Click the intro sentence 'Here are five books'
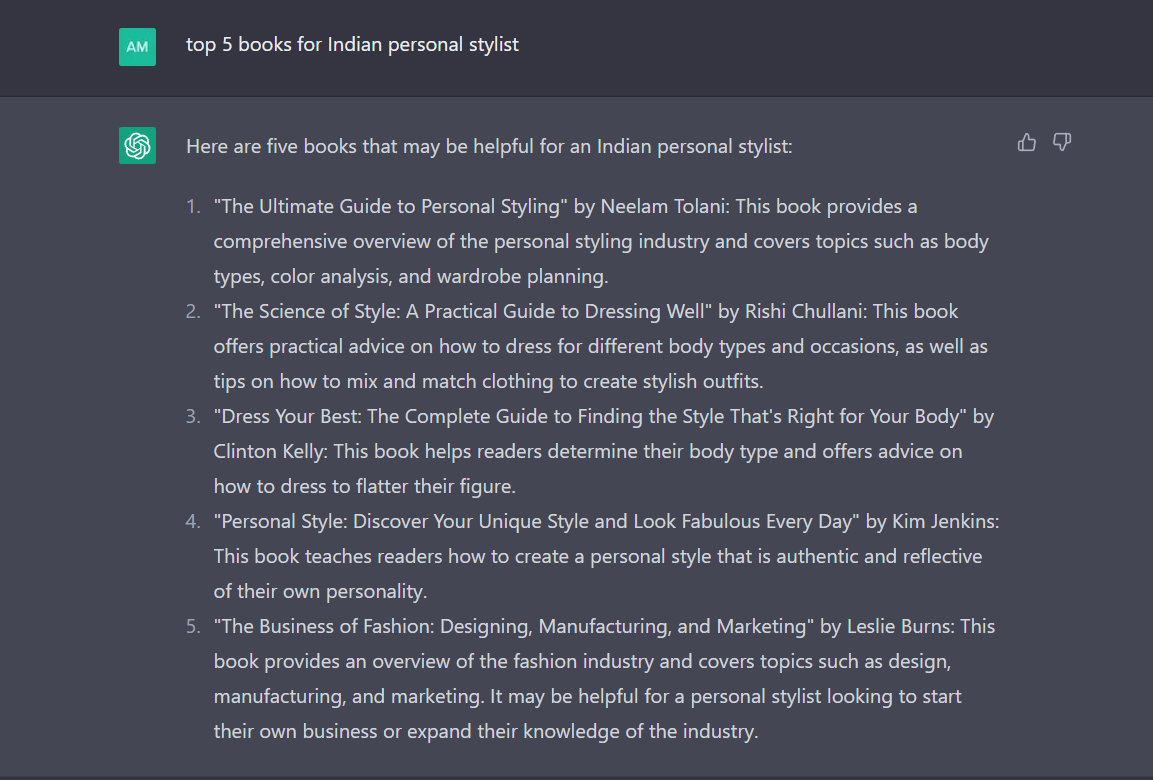 click(489, 146)
